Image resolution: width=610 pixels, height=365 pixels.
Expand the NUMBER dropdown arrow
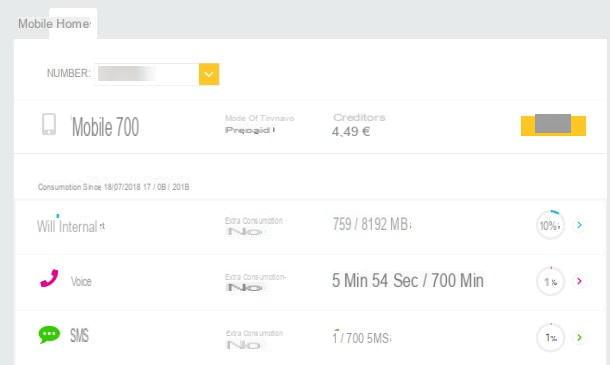pos(209,74)
